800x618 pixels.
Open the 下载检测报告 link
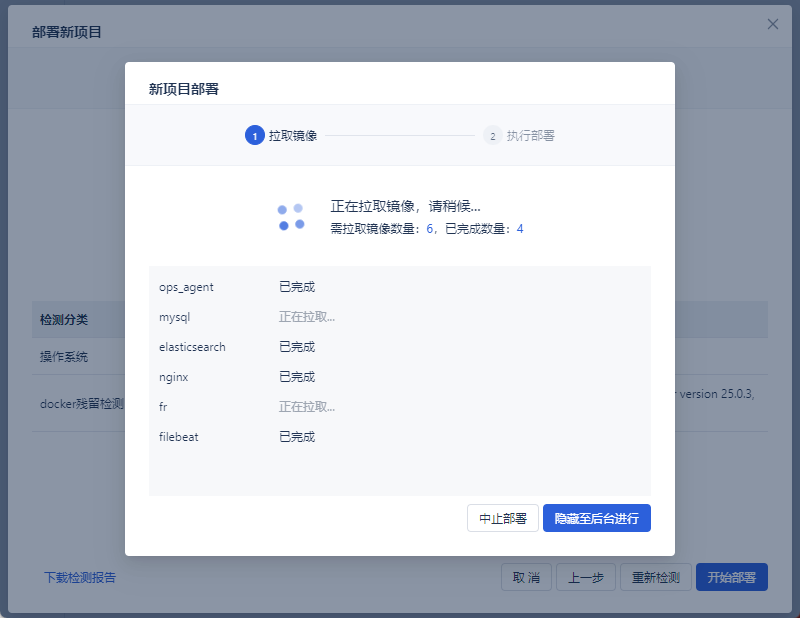[x=80, y=577]
